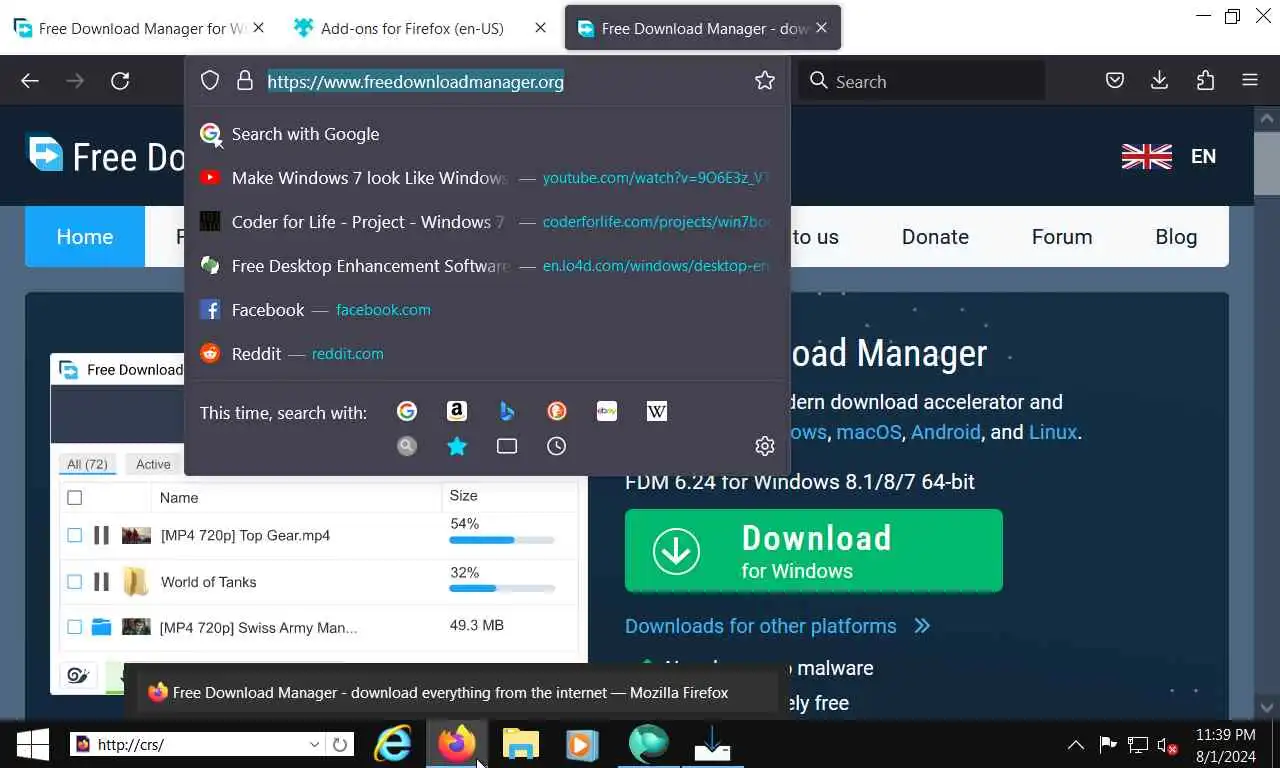Open Internet Explorer from taskbar
The width and height of the screenshot is (1280, 768).
tap(393, 744)
